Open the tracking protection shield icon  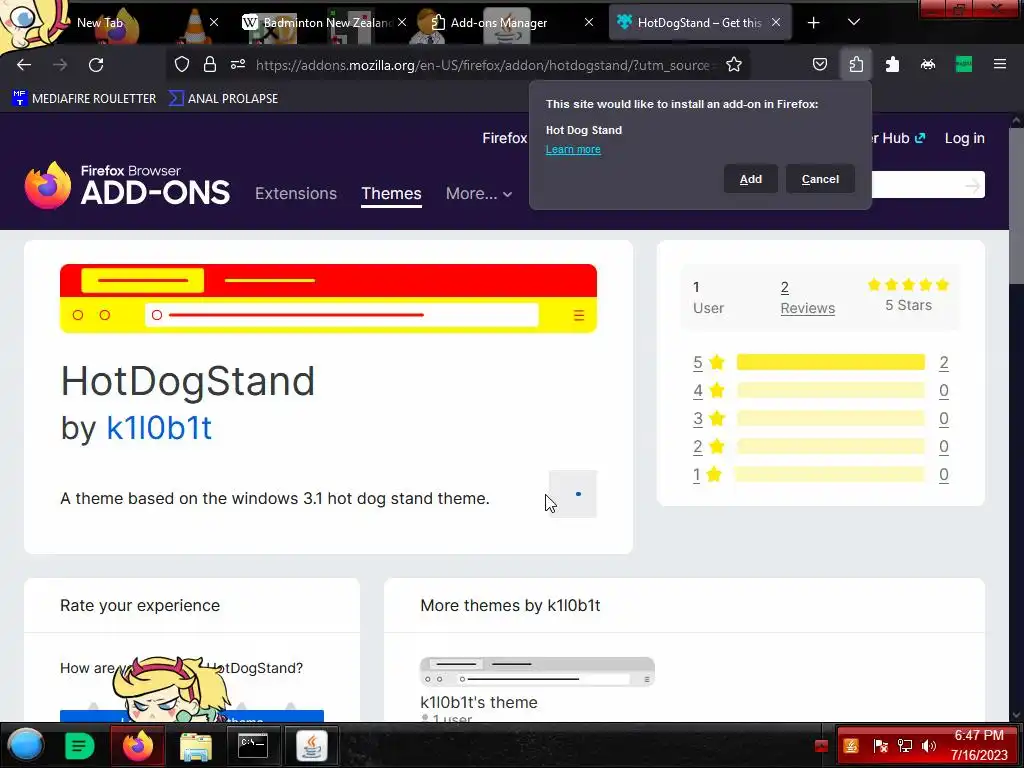tap(182, 64)
